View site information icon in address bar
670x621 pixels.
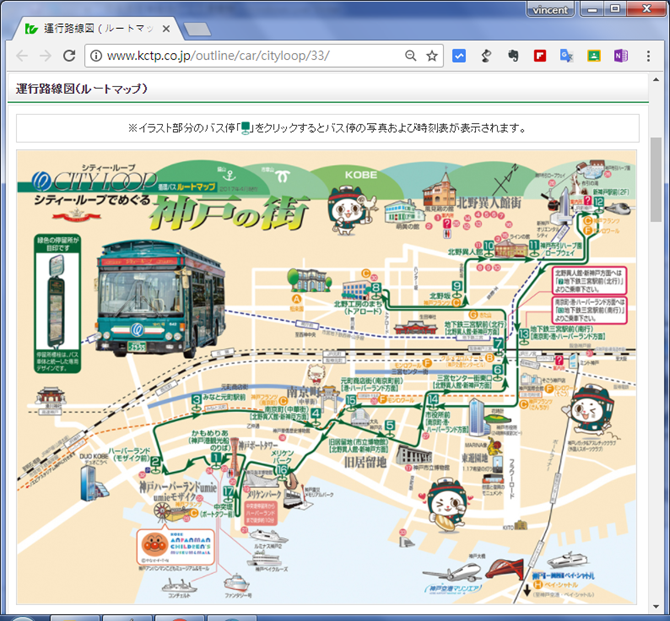click(x=96, y=56)
